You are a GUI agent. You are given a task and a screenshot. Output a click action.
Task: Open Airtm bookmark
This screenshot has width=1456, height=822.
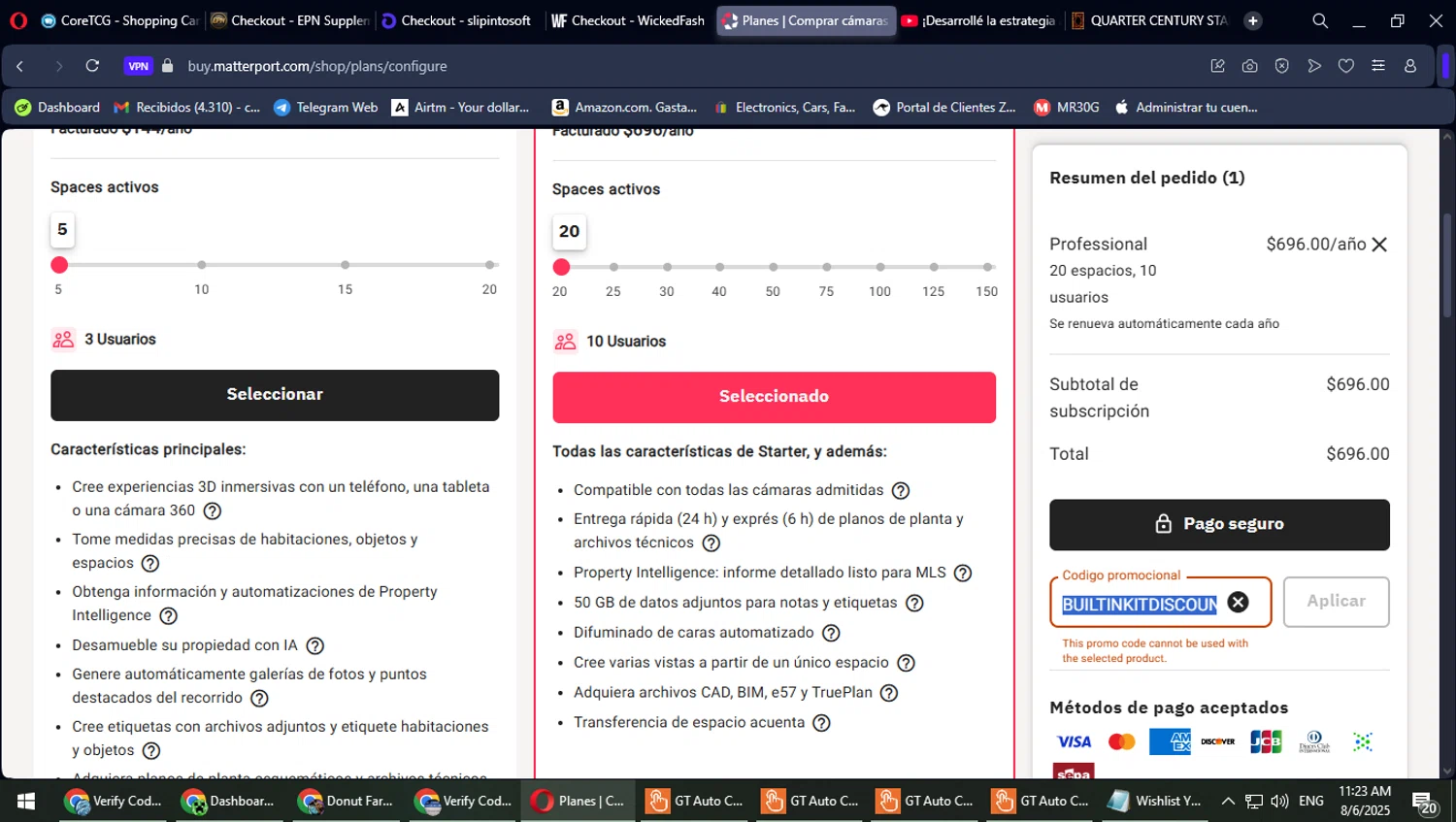tap(461, 107)
